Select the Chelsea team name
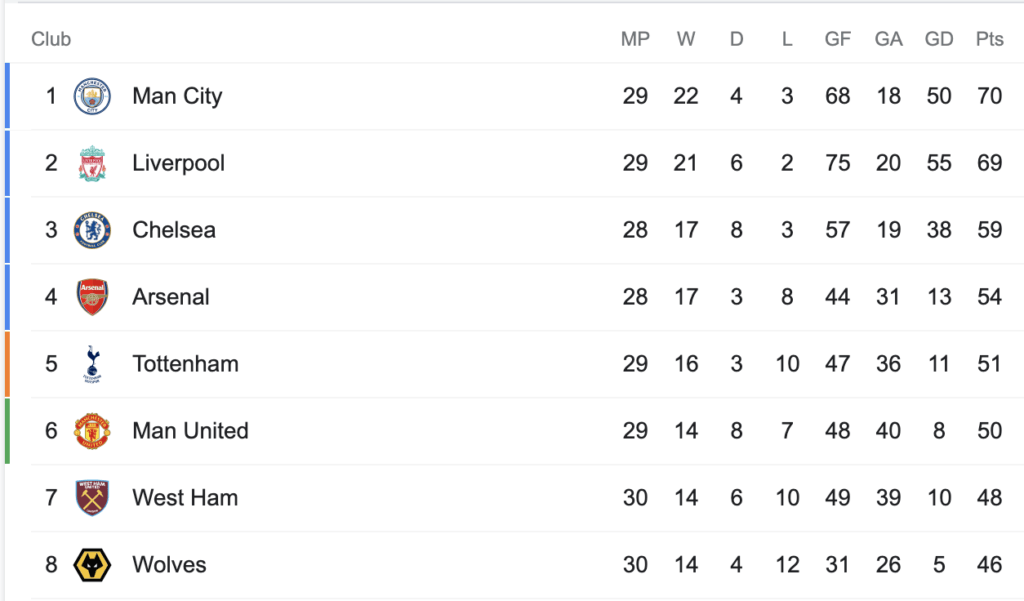The image size is (1024, 601). (174, 230)
